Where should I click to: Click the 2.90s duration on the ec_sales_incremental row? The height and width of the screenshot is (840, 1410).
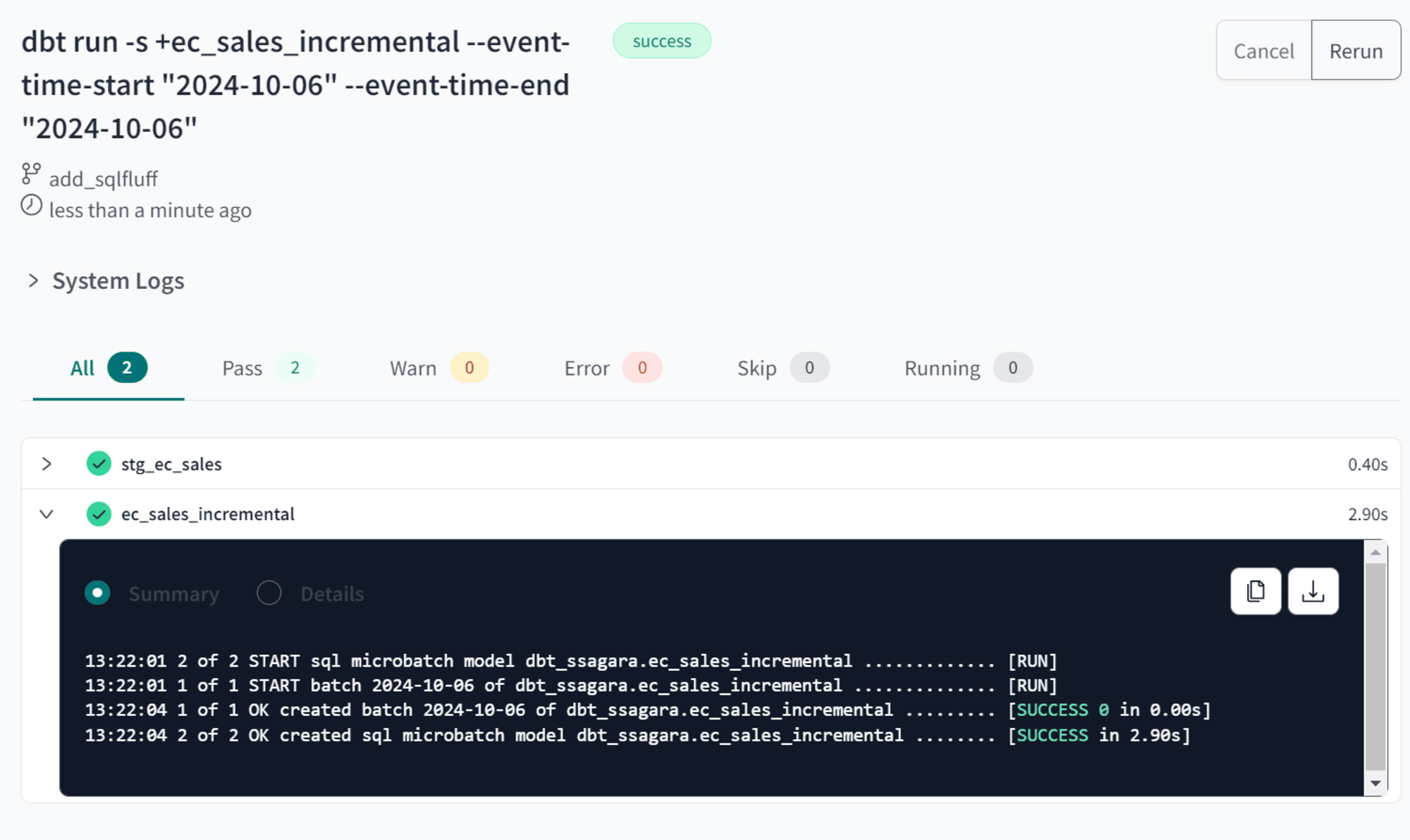(x=1368, y=514)
